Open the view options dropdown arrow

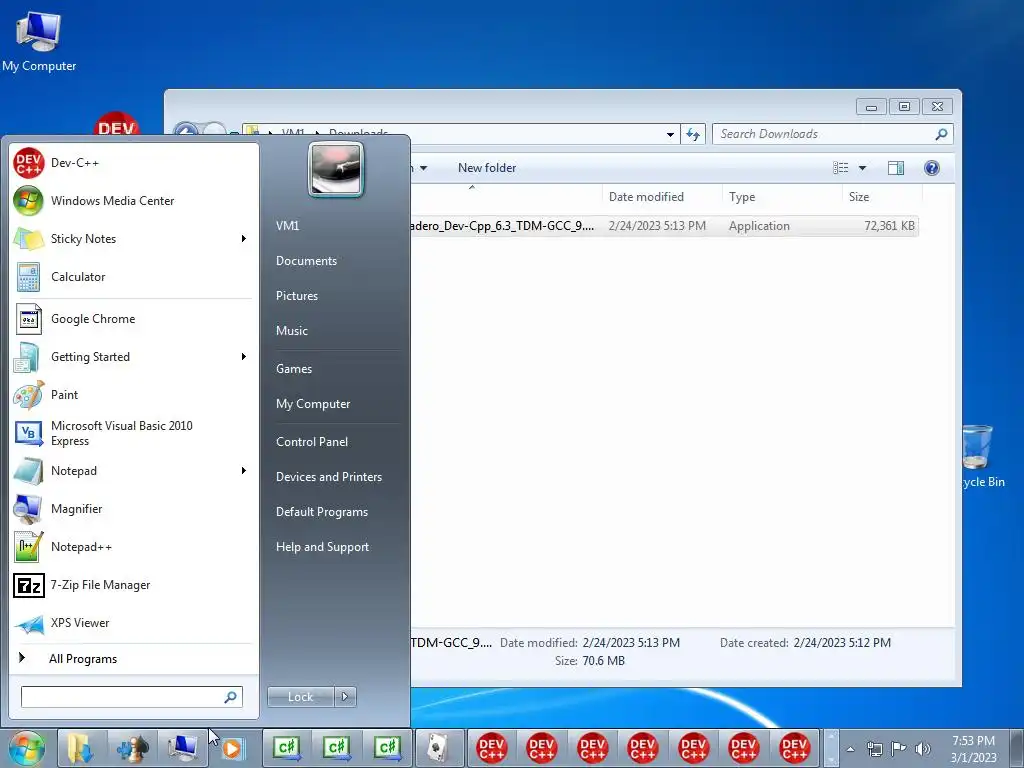click(x=862, y=168)
